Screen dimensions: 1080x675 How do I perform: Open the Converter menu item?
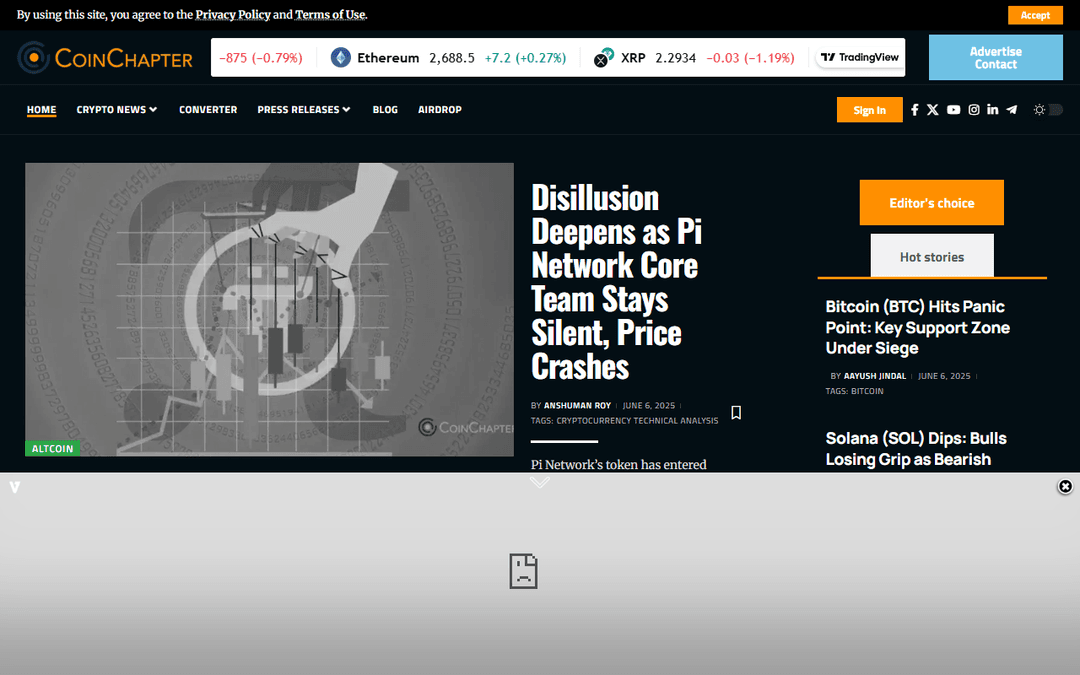[208, 110]
